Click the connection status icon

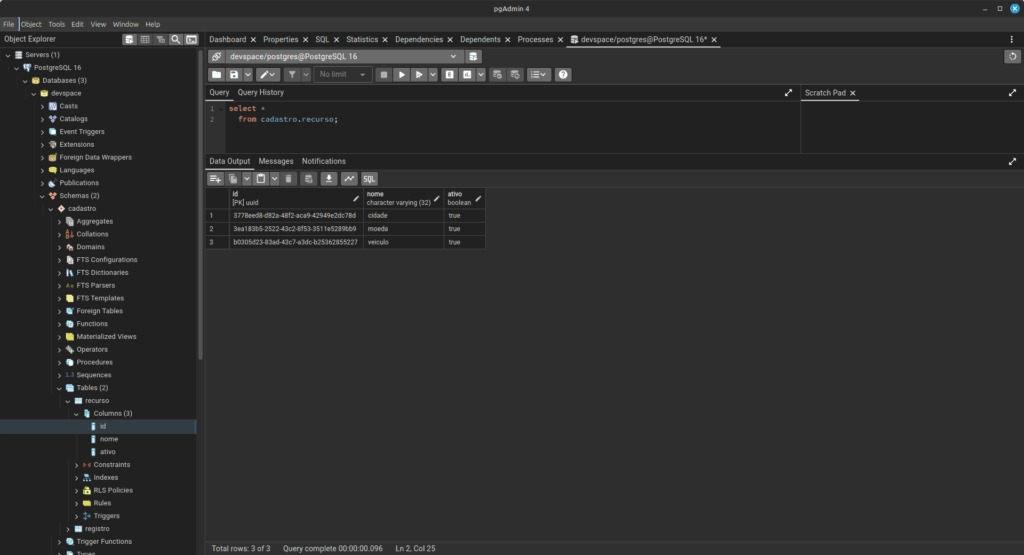[x=216, y=56]
